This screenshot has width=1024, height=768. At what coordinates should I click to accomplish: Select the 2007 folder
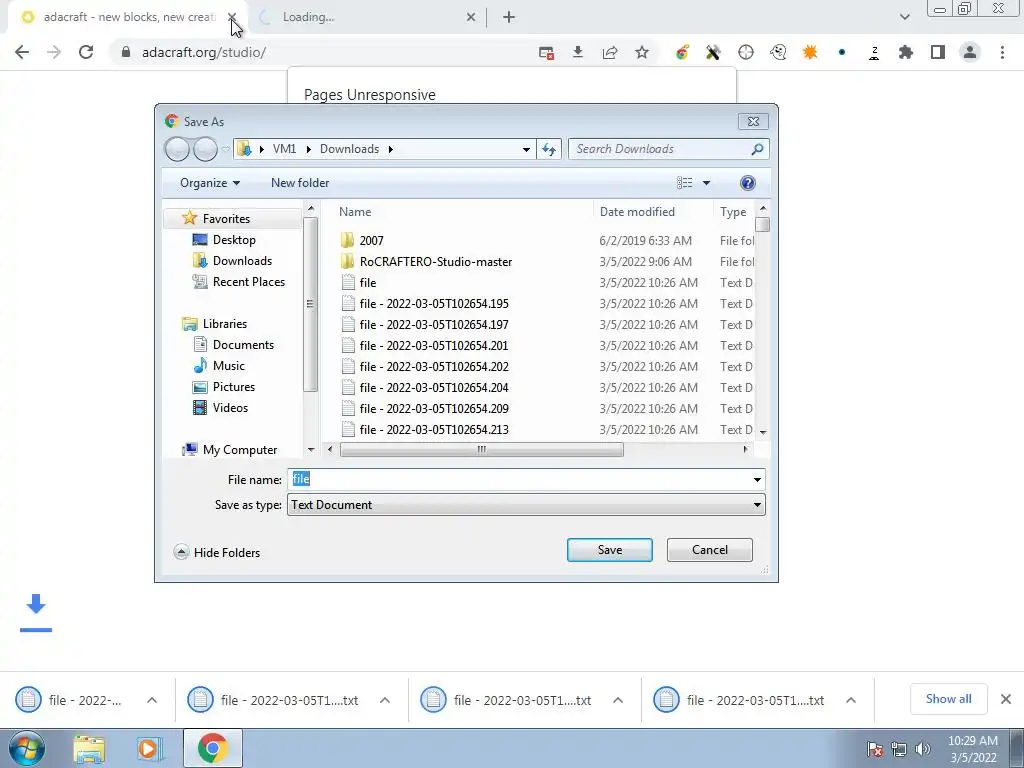(371, 240)
